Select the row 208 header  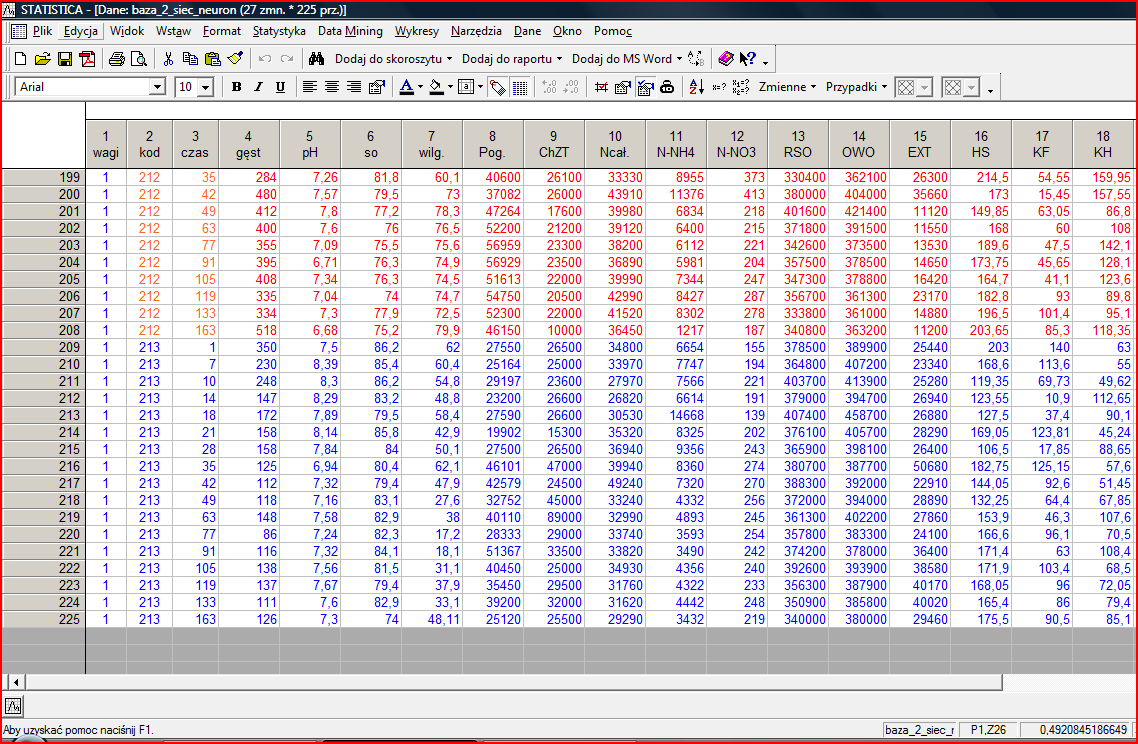point(44,330)
